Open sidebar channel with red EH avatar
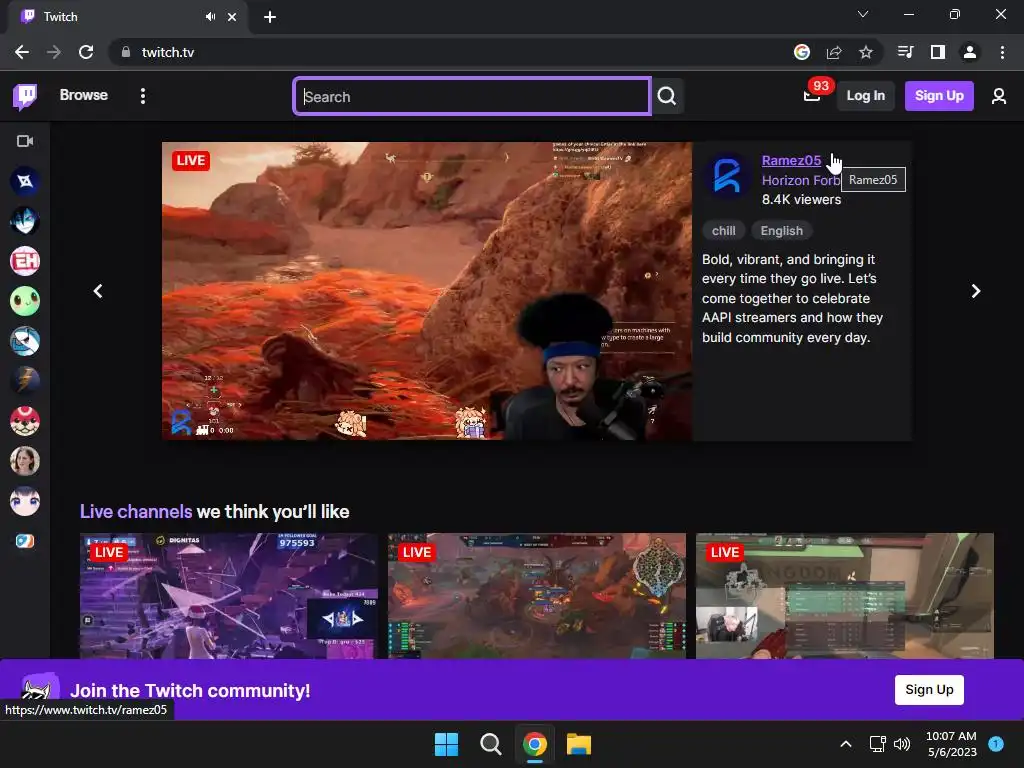This screenshot has width=1024, height=768. click(x=25, y=261)
